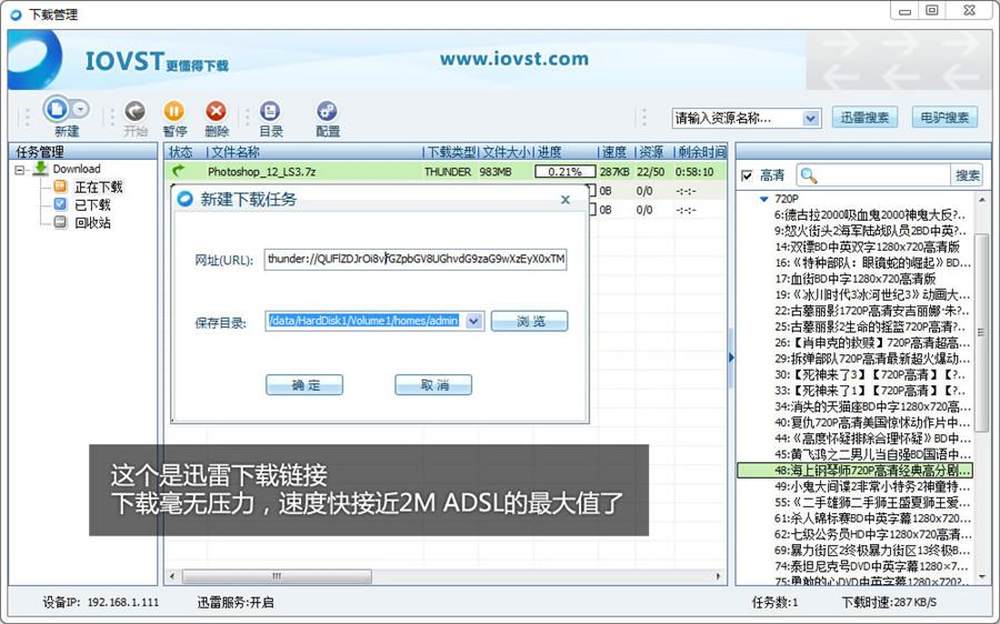This screenshot has height=624, width=1000.
Task: Select 61:杀人锦标赛BD中英字幕 entry
Action: pos(872,518)
